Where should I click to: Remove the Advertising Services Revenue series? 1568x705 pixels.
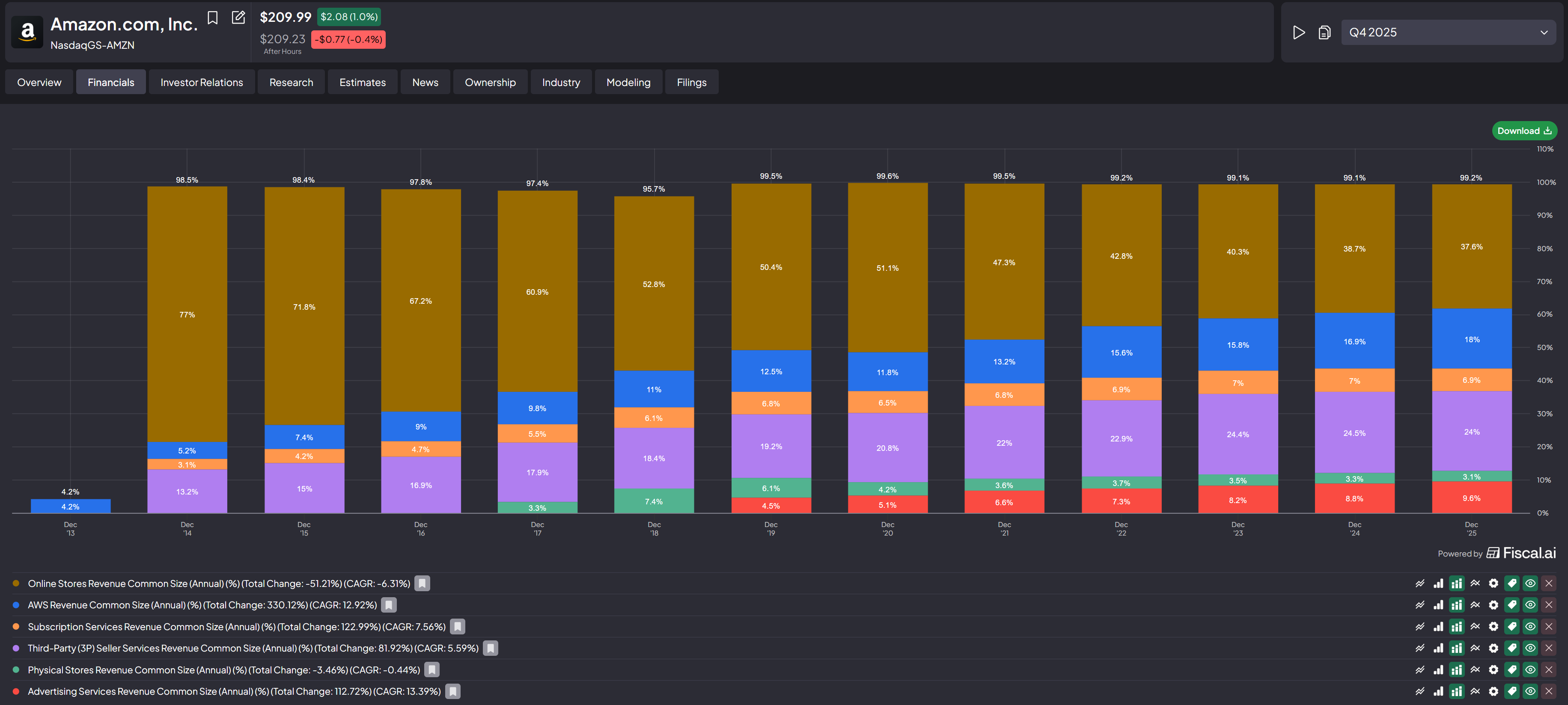click(1548, 691)
